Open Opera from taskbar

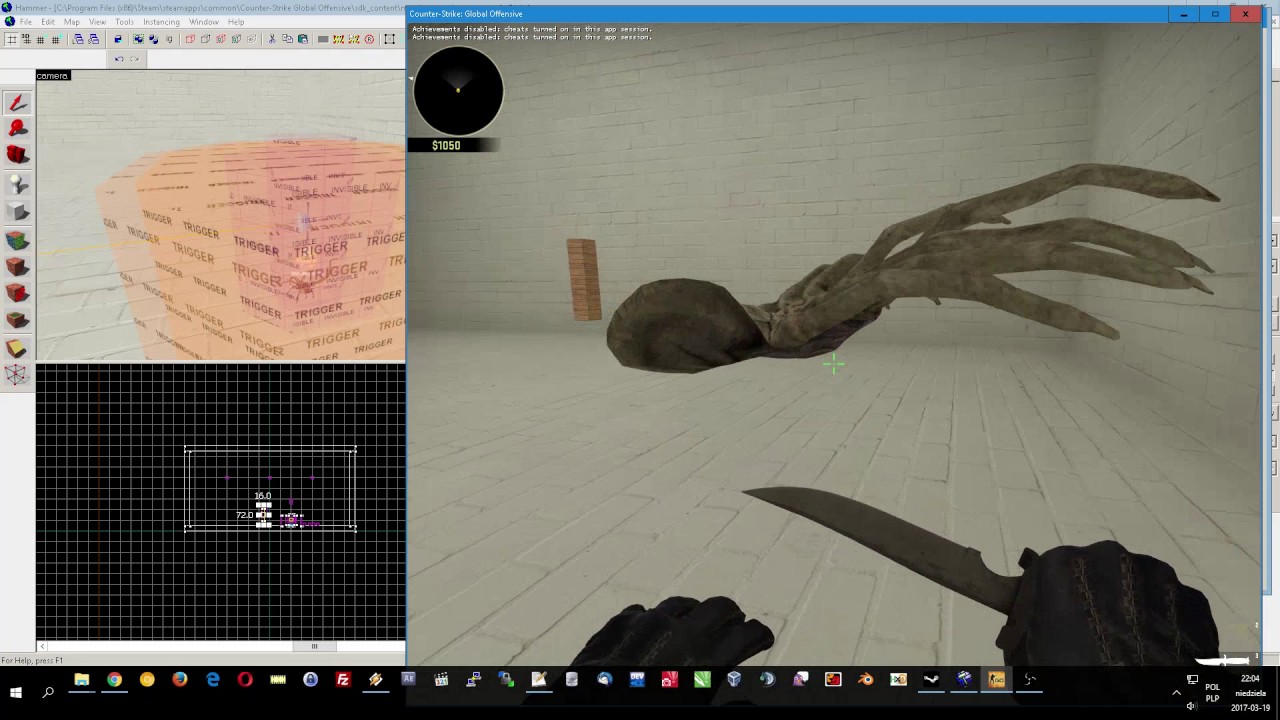245,680
